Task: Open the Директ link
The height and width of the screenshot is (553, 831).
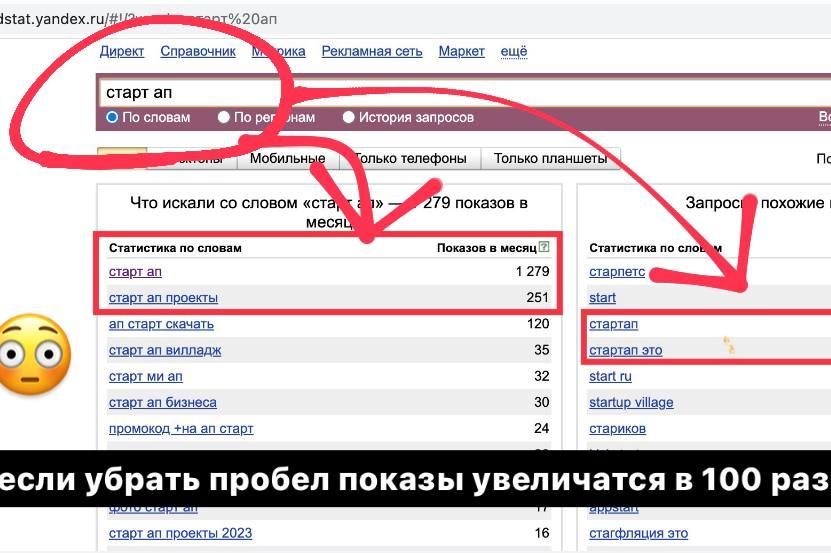Action: 122,51
